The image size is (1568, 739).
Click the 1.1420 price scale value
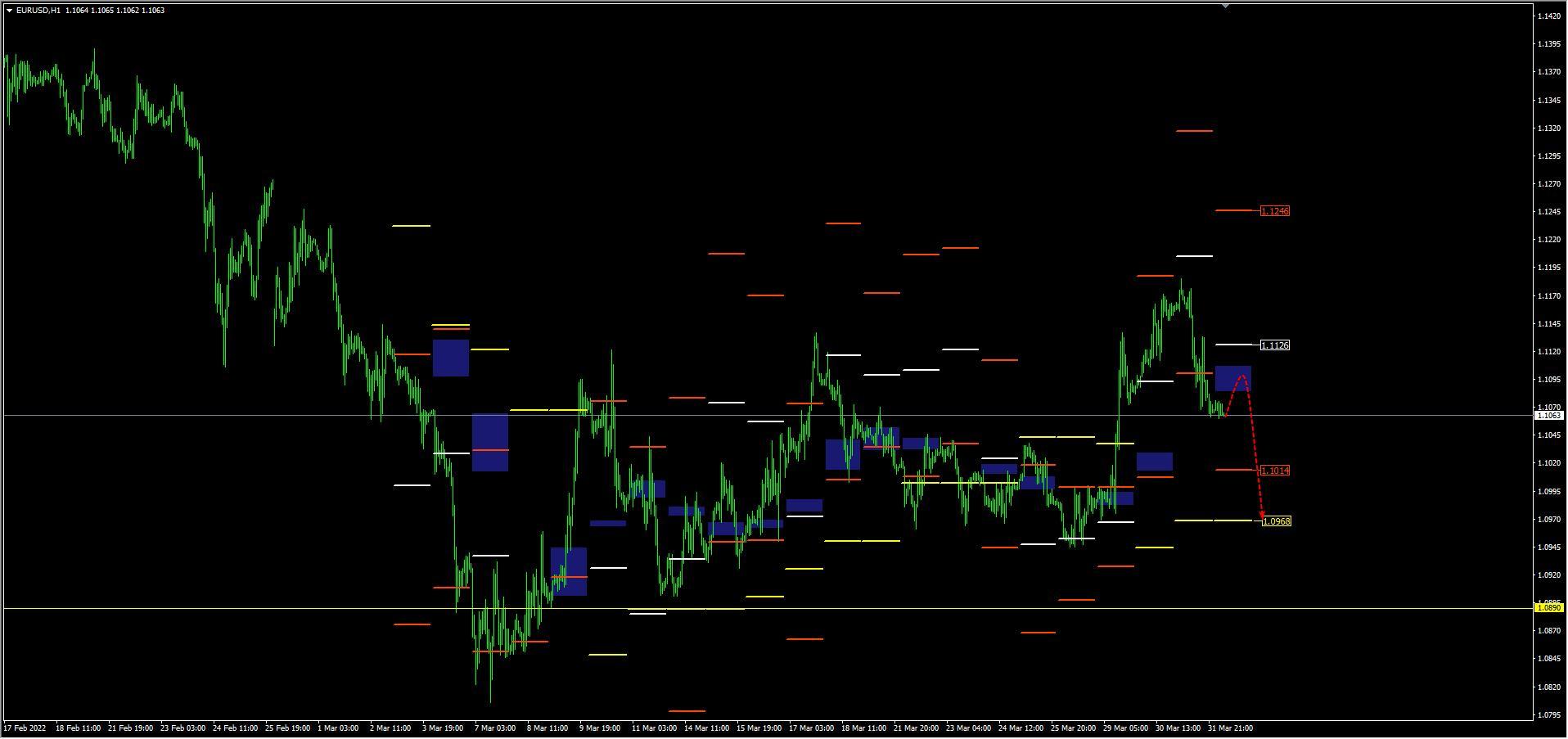coord(1548,16)
